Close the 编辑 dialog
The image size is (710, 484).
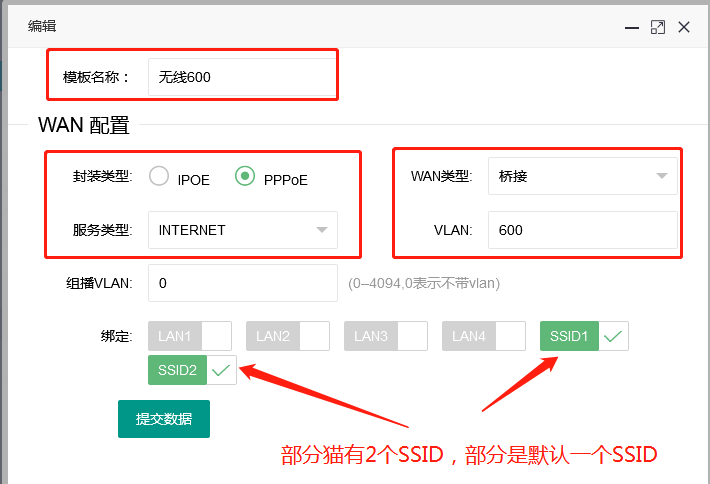point(684,27)
